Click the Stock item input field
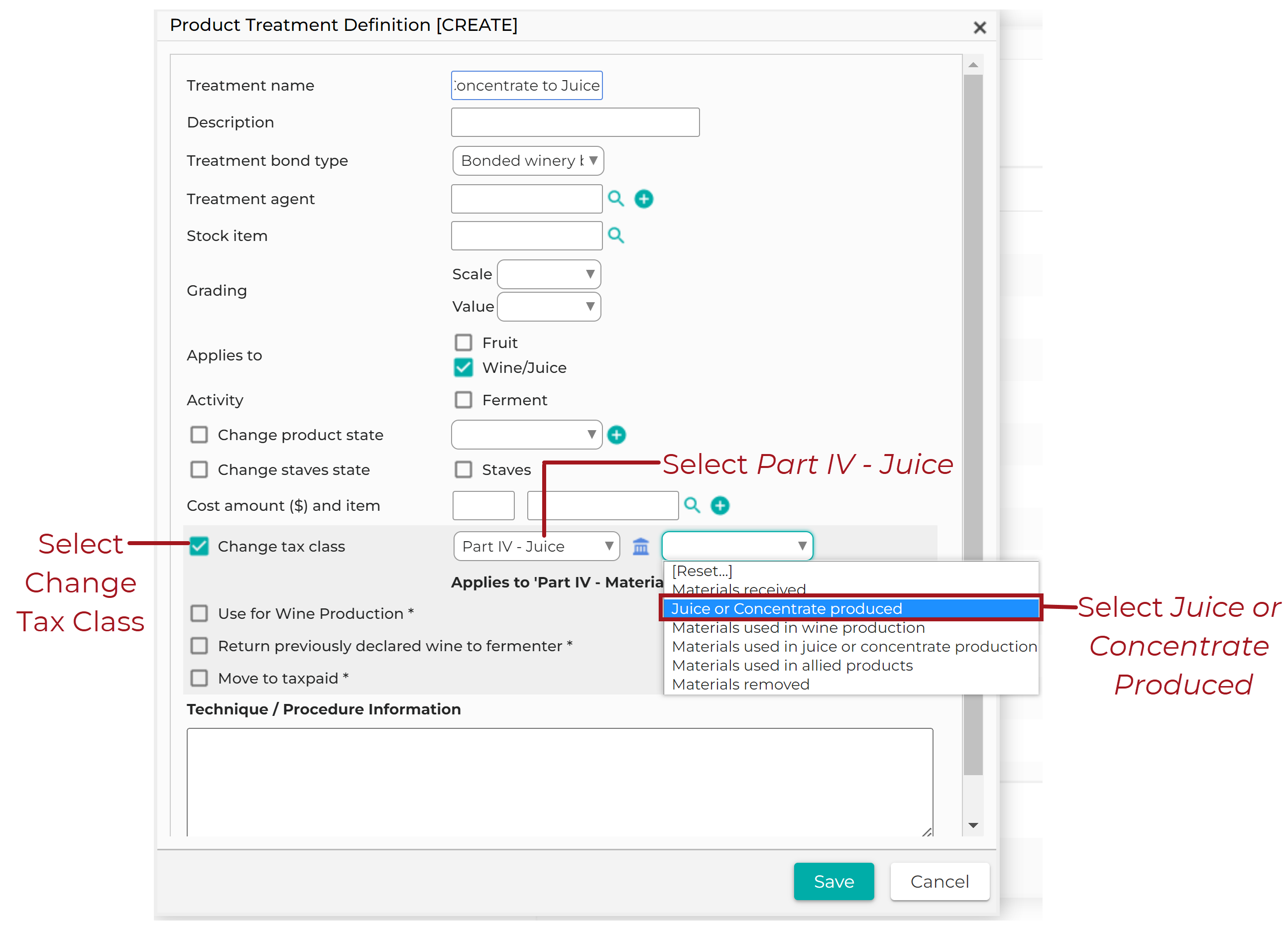The width and height of the screenshot is (1288, 926). point(527,235)
